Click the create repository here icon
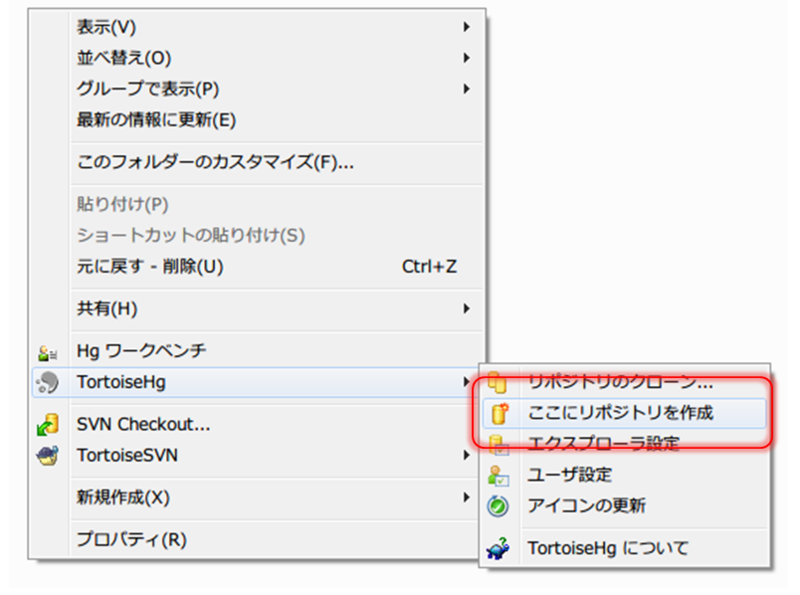The height and width of the screenshot is (595, 800). tap(500, 413)
